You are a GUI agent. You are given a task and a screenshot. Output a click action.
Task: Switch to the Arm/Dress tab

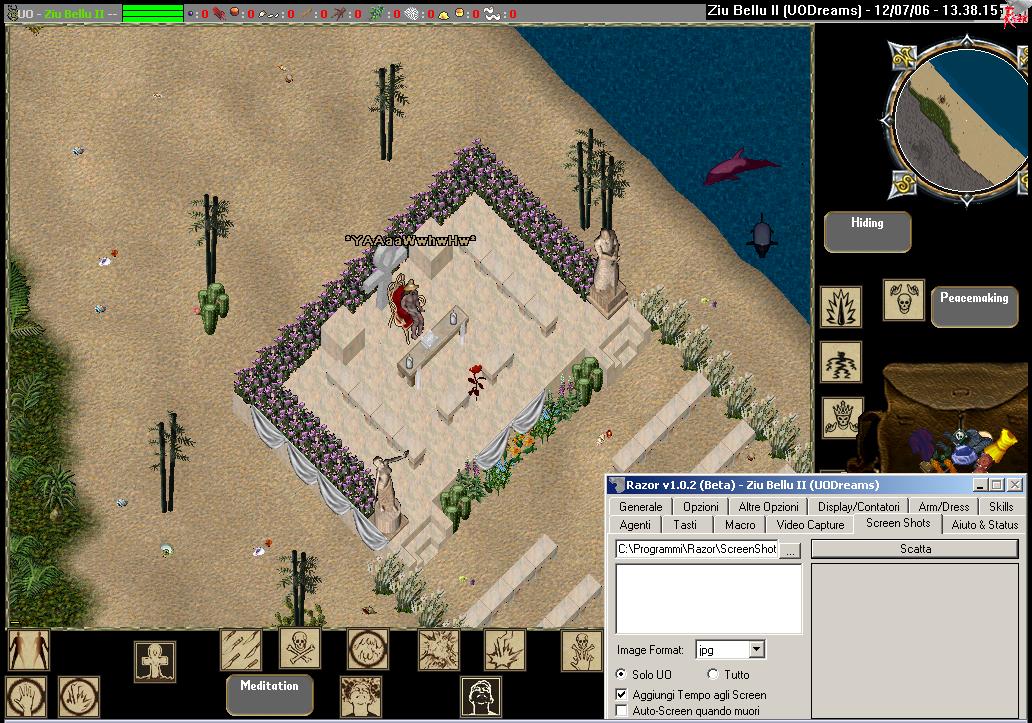pyautogui.click(x=944, y=507)
